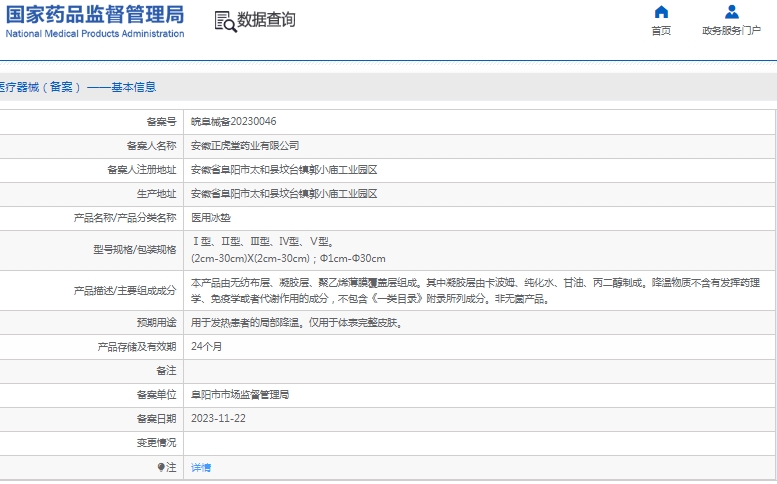Click the 备案单位 row label

coord(156,395)
